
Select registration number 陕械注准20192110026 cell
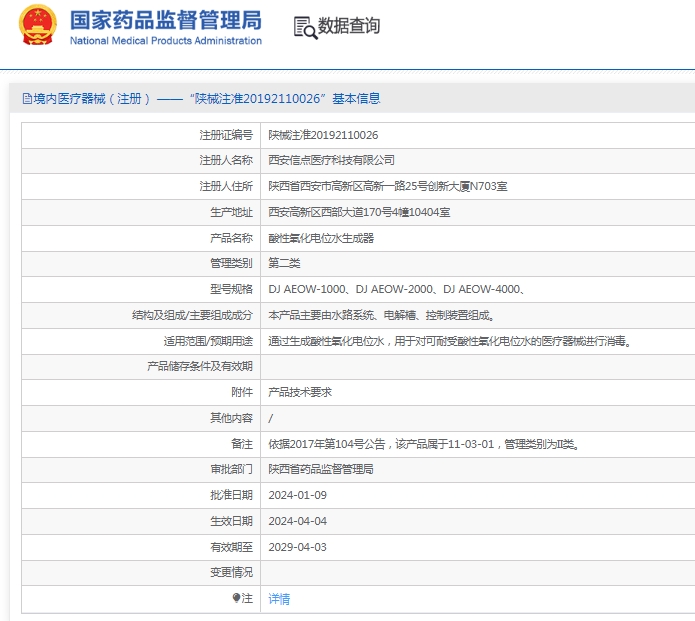pos(323,135)
